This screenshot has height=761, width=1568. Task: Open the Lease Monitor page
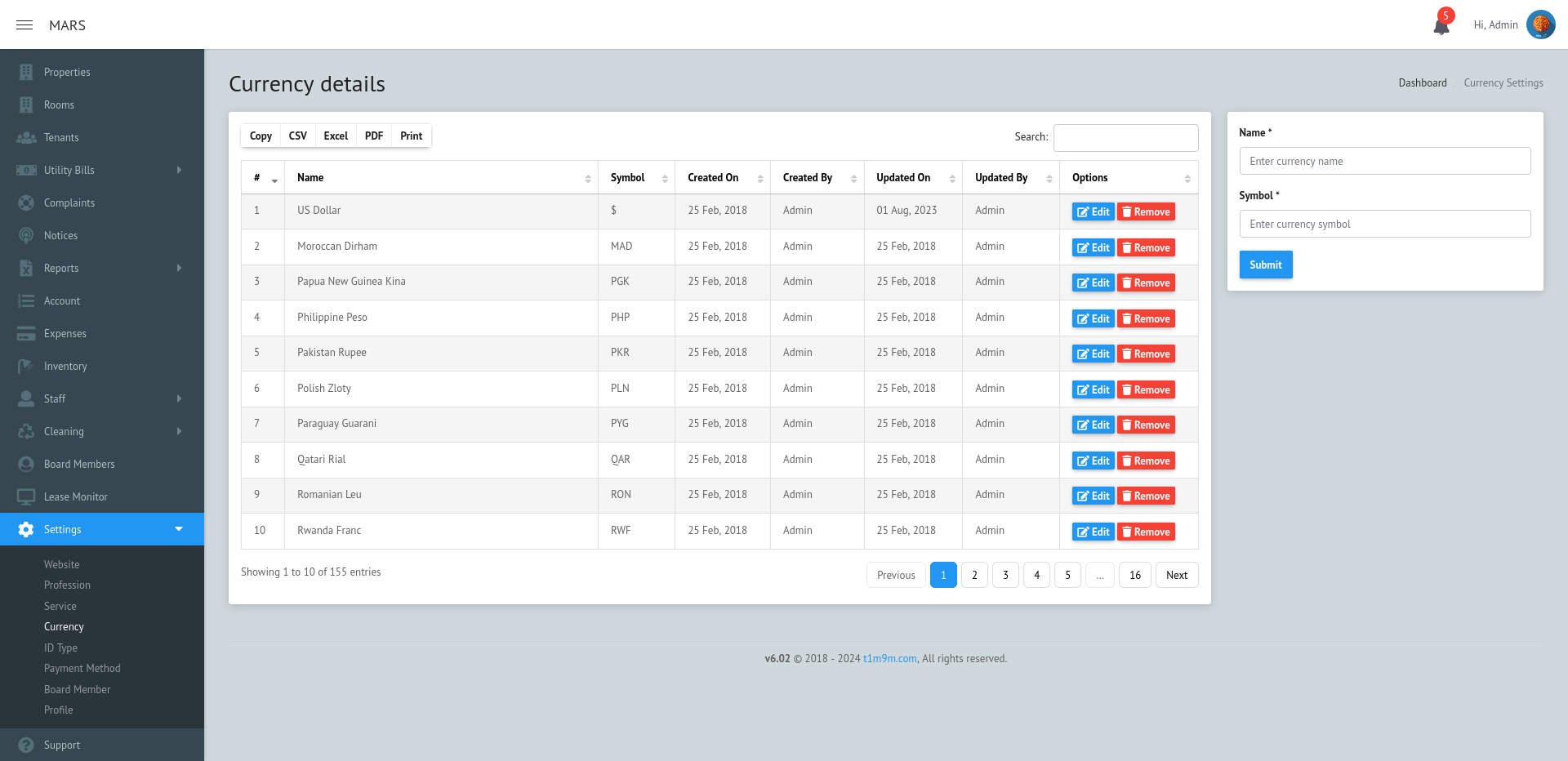102,496
